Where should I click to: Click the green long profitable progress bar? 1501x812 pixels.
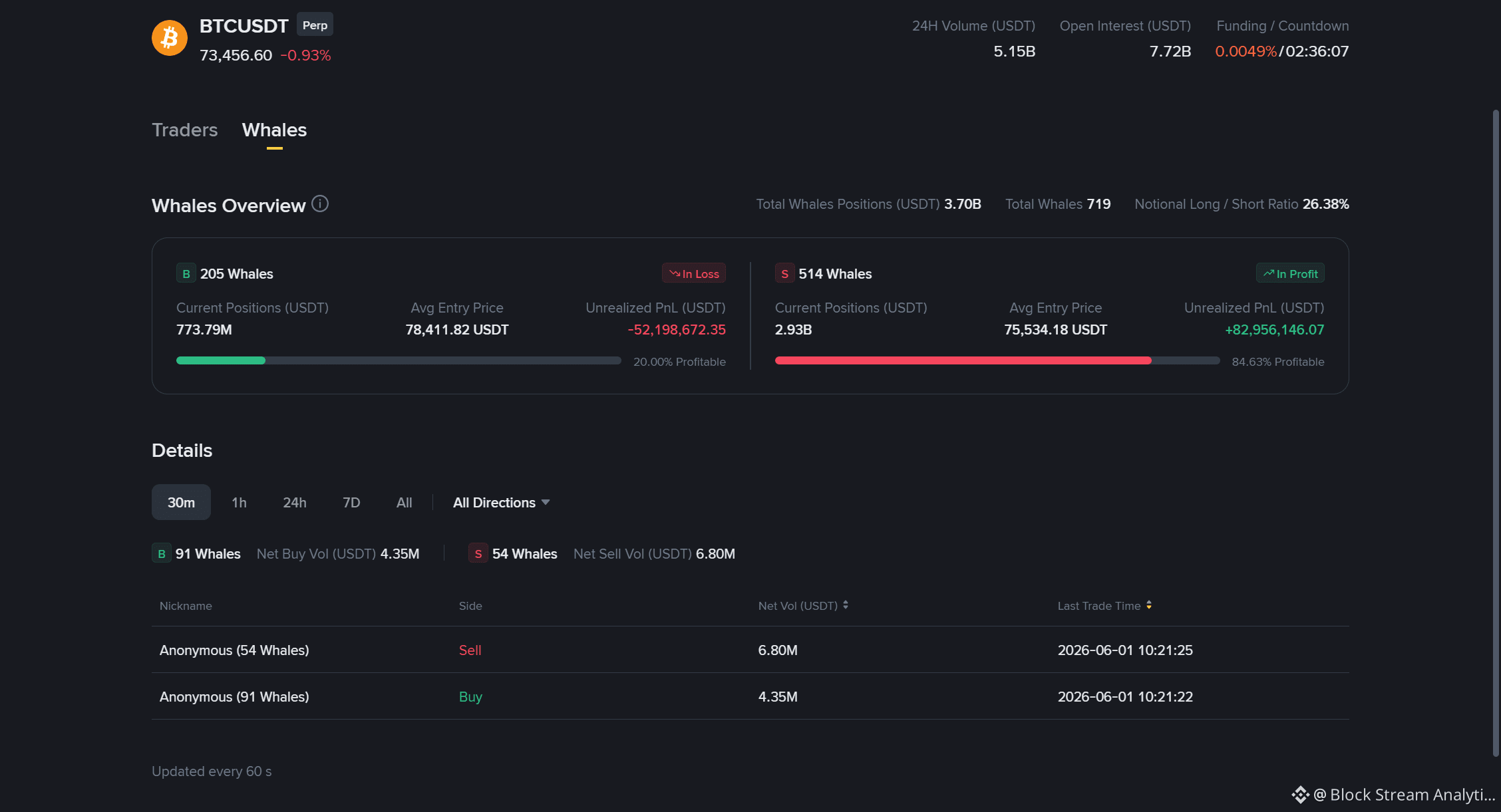[x=221, y=360]
